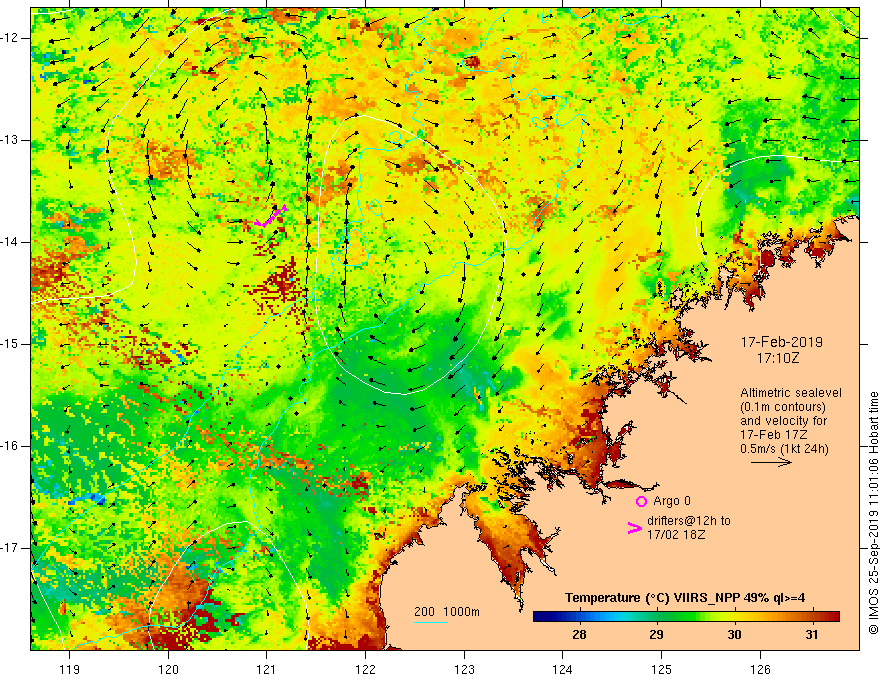Click the '17/02 18Z' legend text
The width and height of the screenshot is (880, 680).
[x=676, y=534]
